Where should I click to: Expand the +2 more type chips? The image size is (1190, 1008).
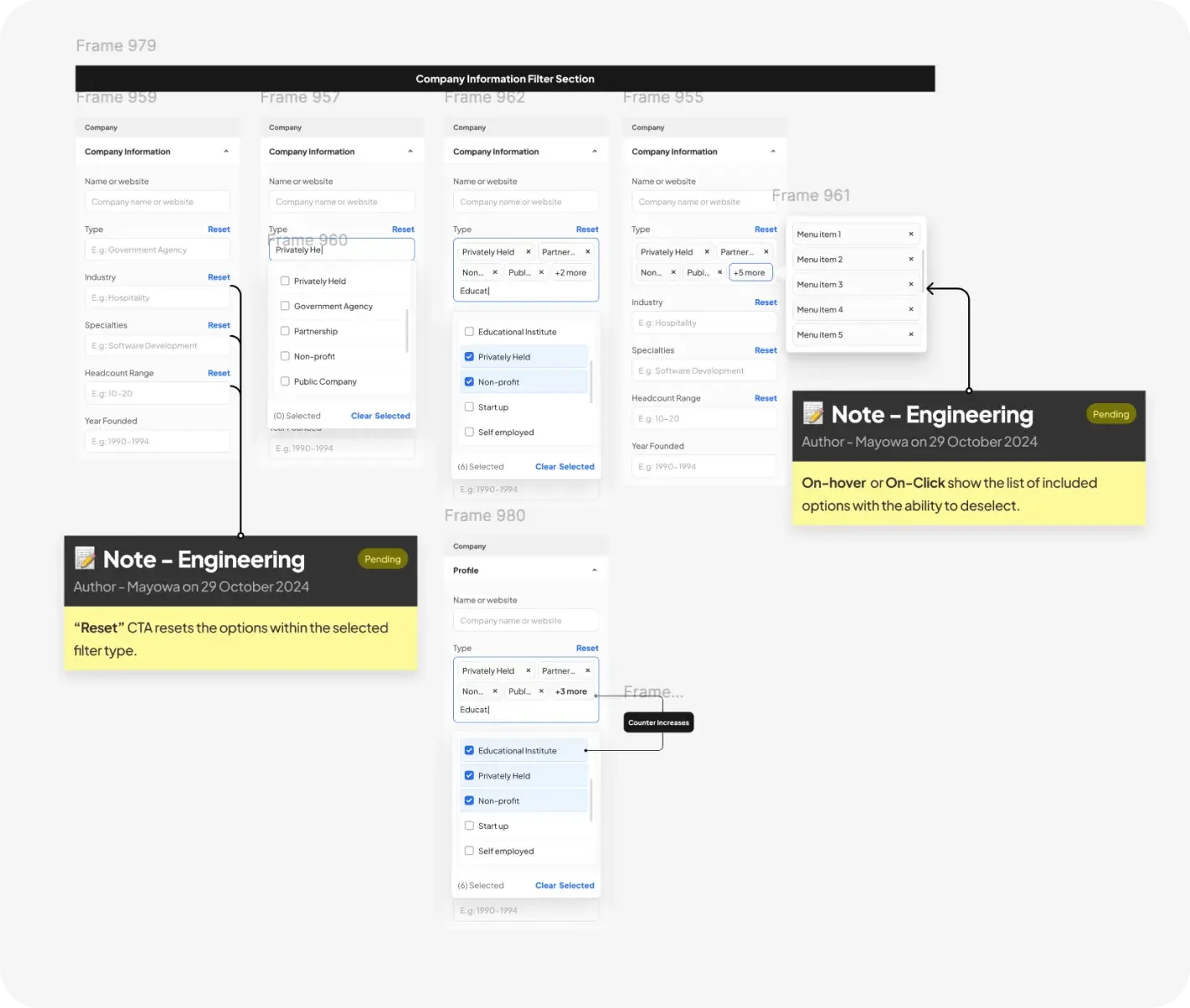[571, 273]
